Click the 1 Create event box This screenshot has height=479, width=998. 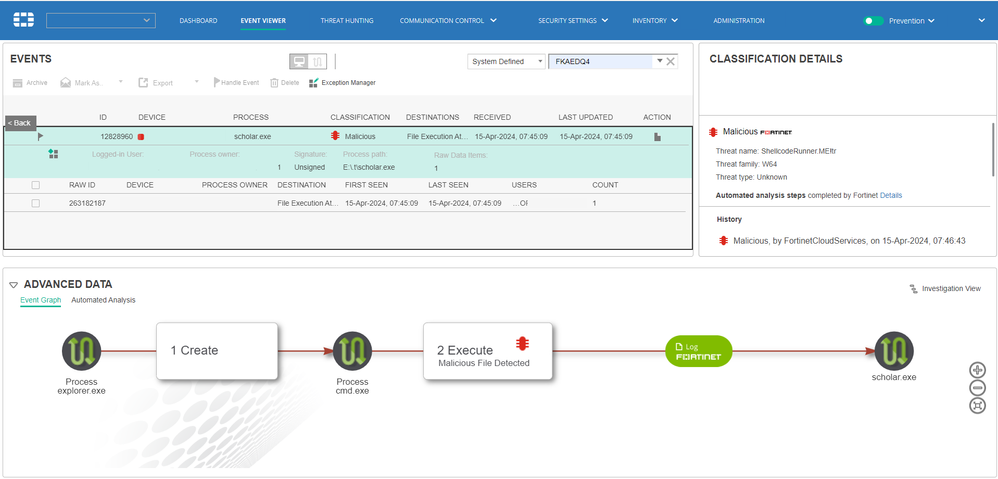(217, 351)
